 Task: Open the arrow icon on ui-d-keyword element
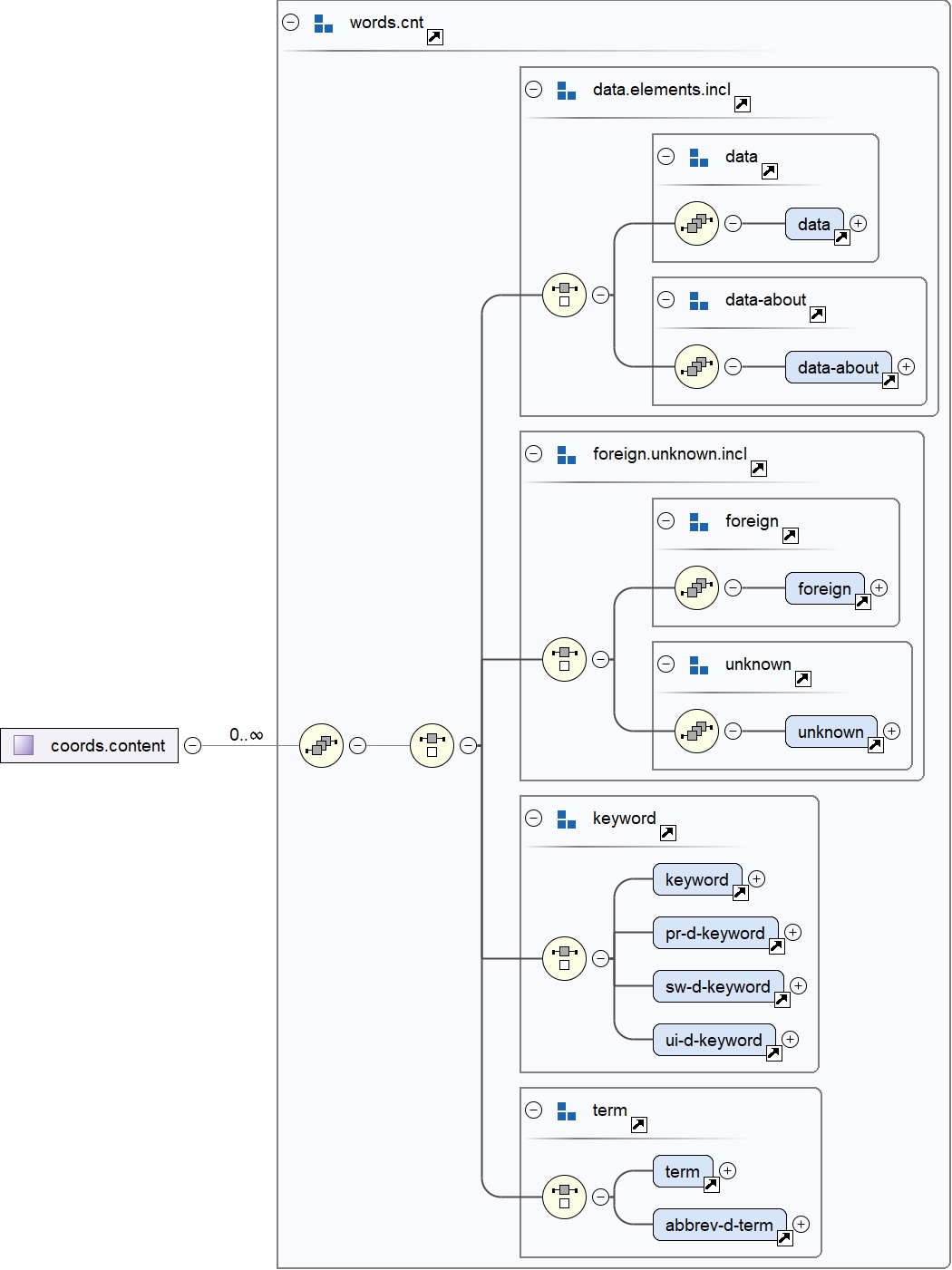coord(773,1052)
